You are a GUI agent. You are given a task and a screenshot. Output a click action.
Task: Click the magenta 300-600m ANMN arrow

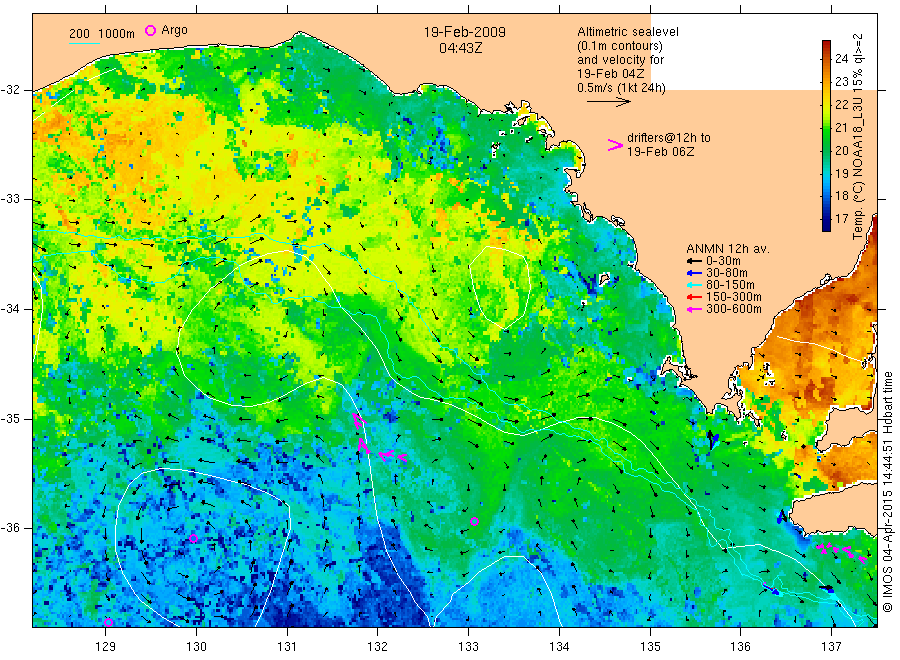[x=694, y=309]
